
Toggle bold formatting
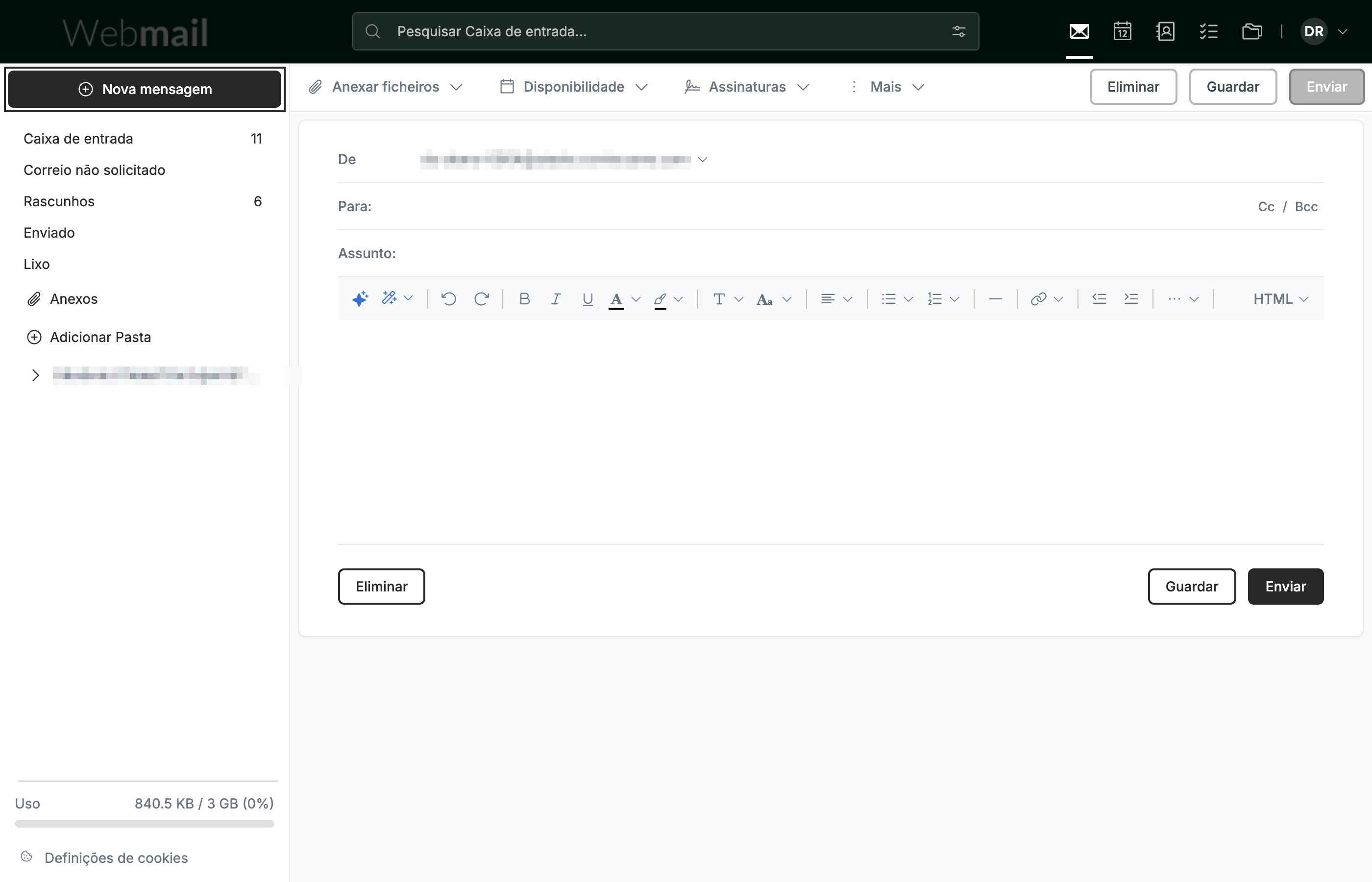point(524,299)
